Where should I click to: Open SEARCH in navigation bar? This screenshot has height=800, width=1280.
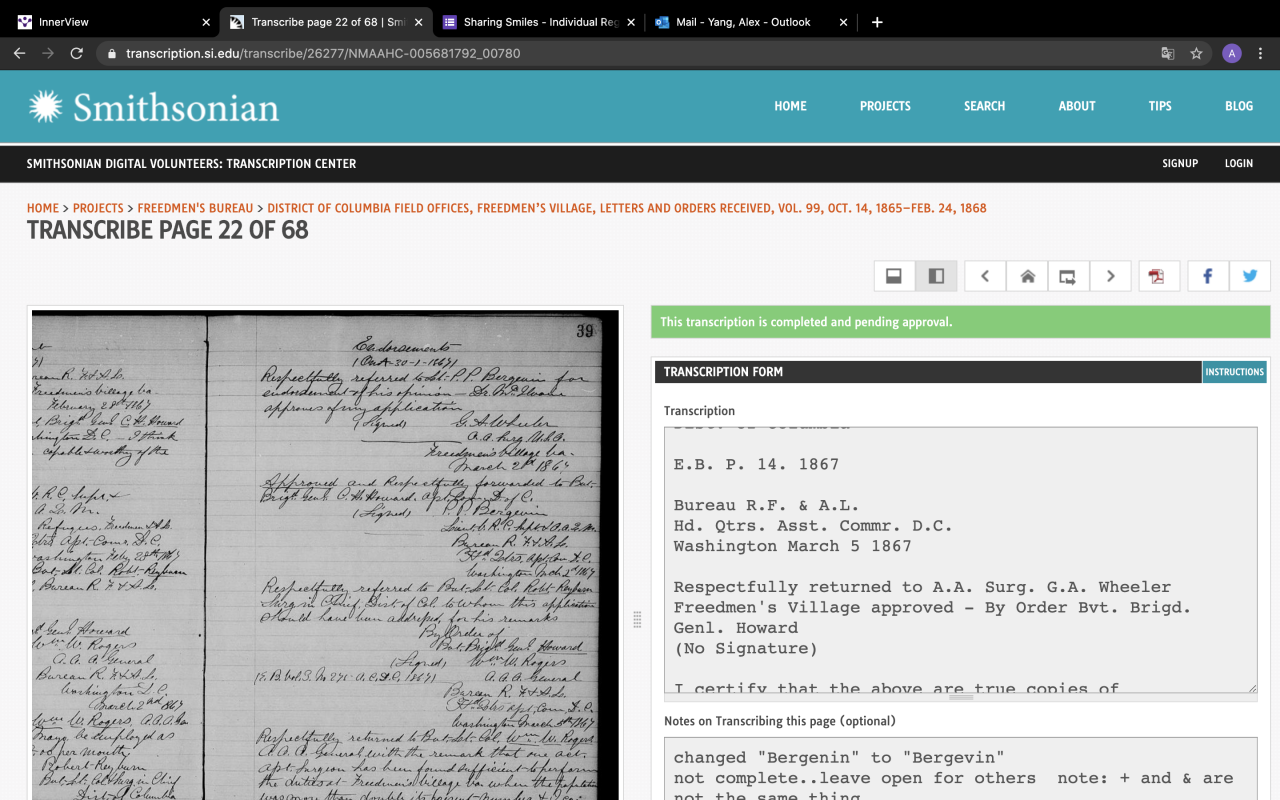[x=985, y=106]
